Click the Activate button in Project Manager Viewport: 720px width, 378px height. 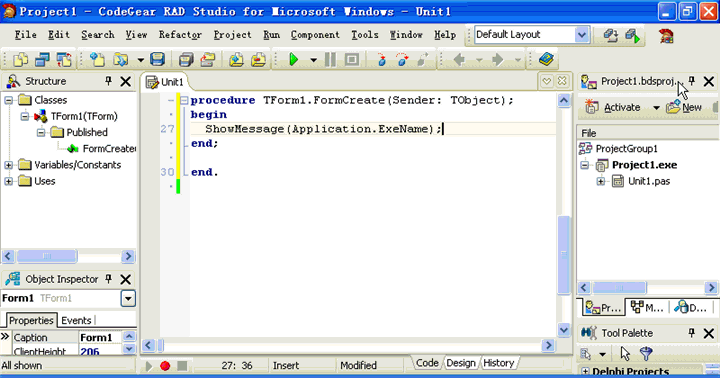[x=613, y=107]
